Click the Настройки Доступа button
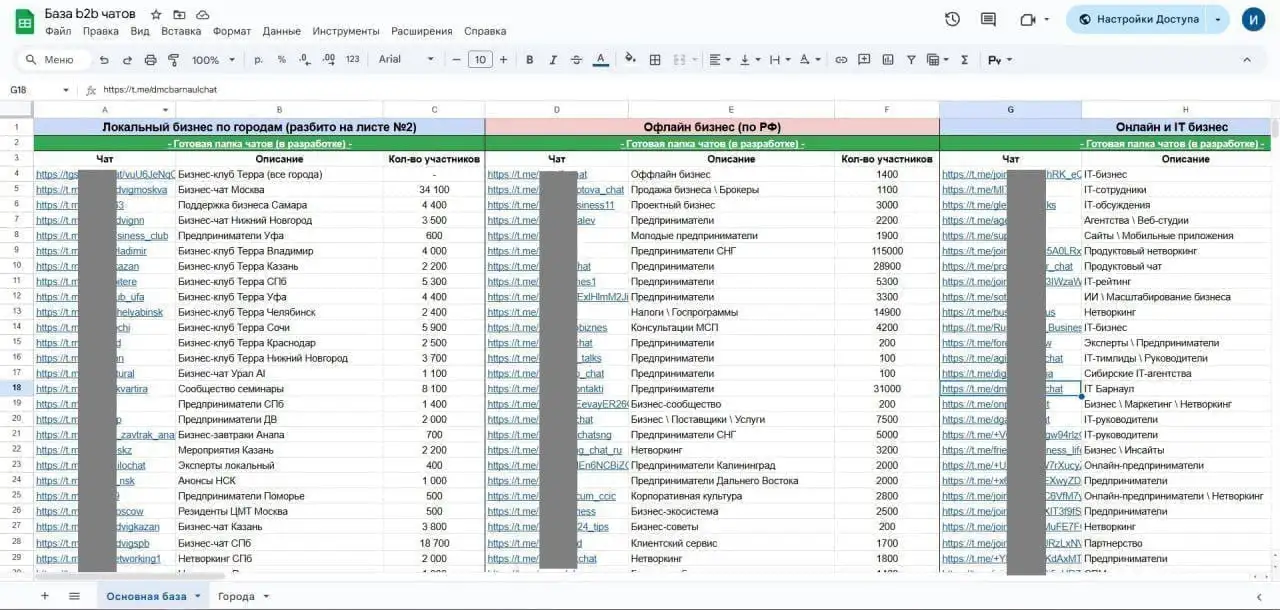The image size is (1280, 610). pyautogui.click(x=1137, y=19)
